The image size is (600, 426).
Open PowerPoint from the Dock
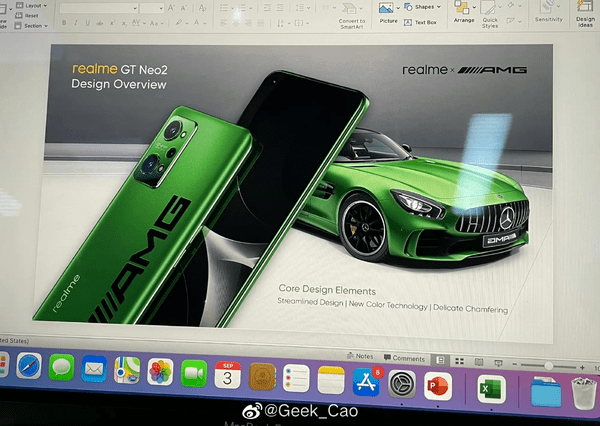(x=438, y=385)
